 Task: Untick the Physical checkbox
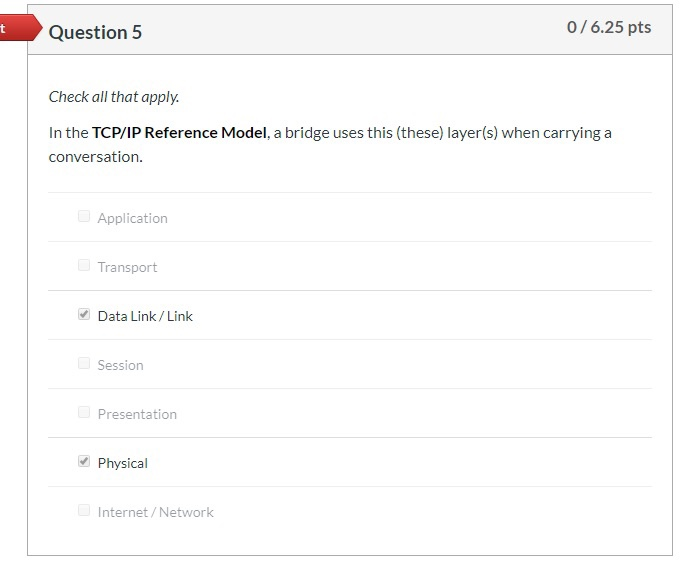84,462
